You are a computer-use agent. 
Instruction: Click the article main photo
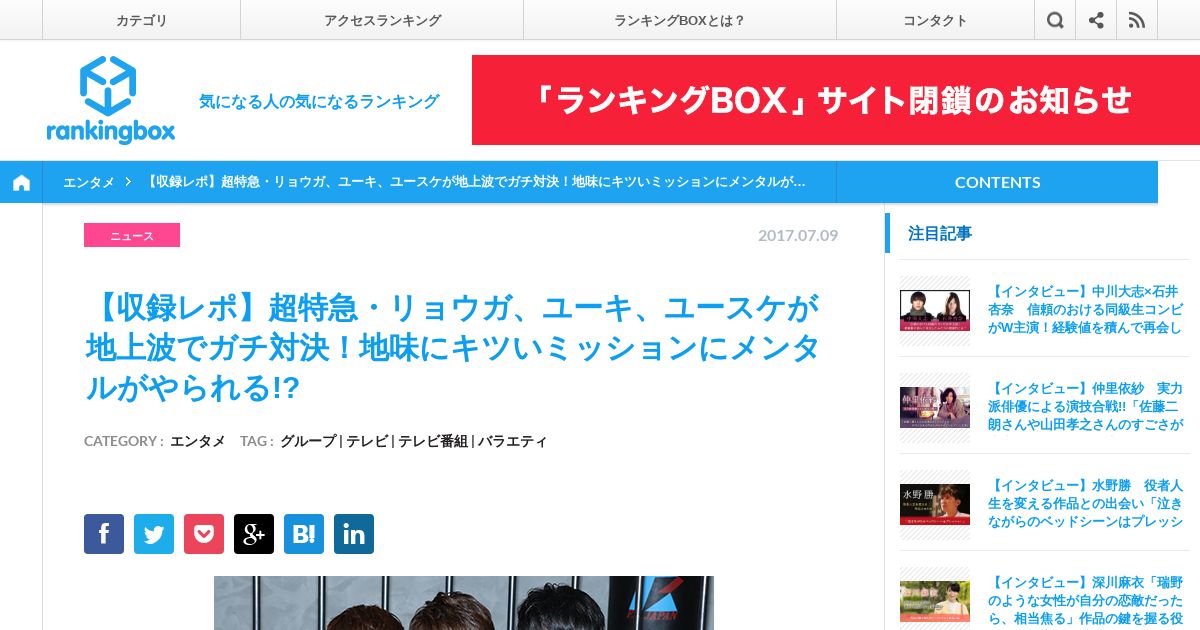pyautogui.click(x=464, y=603)
